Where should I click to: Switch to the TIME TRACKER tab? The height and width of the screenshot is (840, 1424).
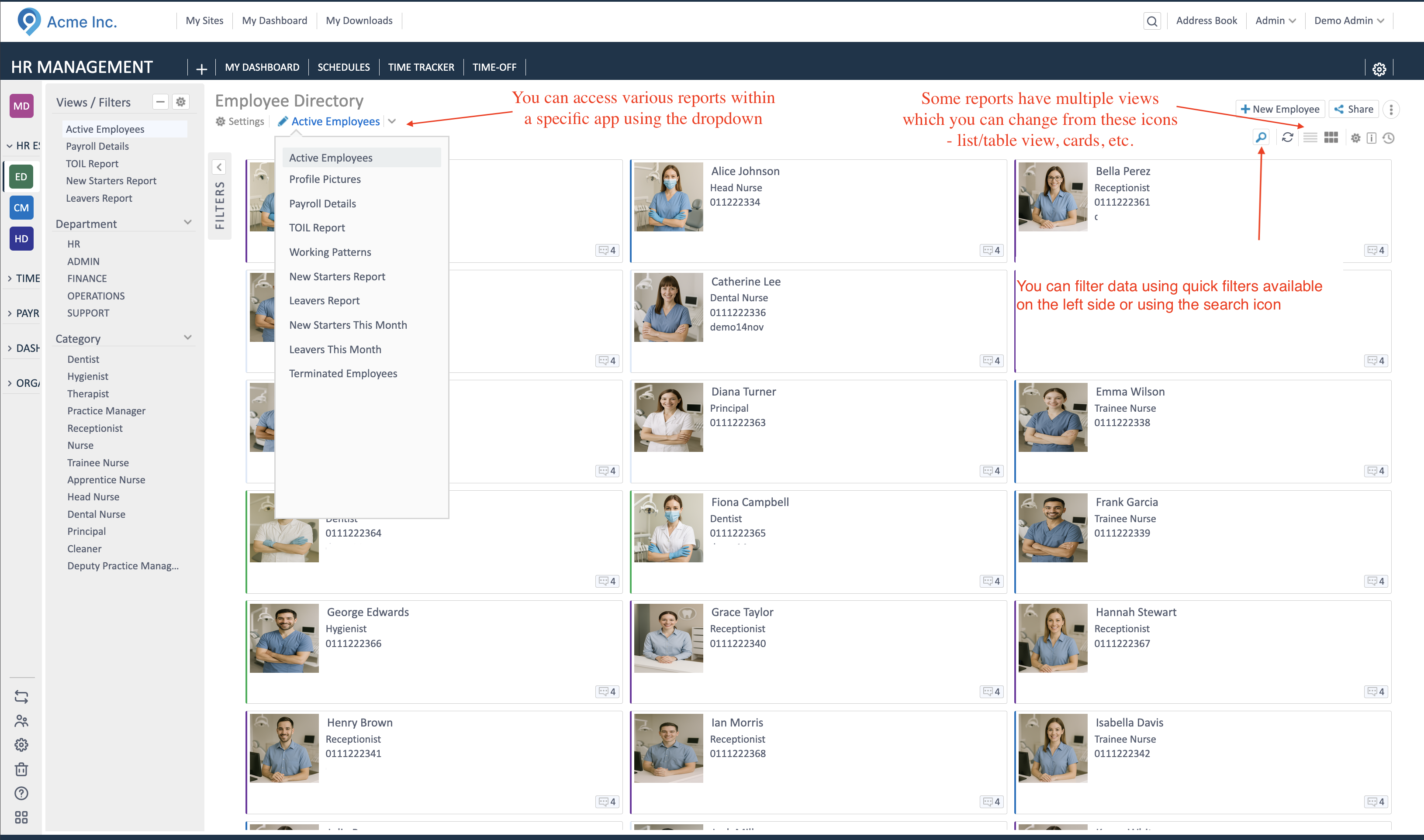click(421, 67)
